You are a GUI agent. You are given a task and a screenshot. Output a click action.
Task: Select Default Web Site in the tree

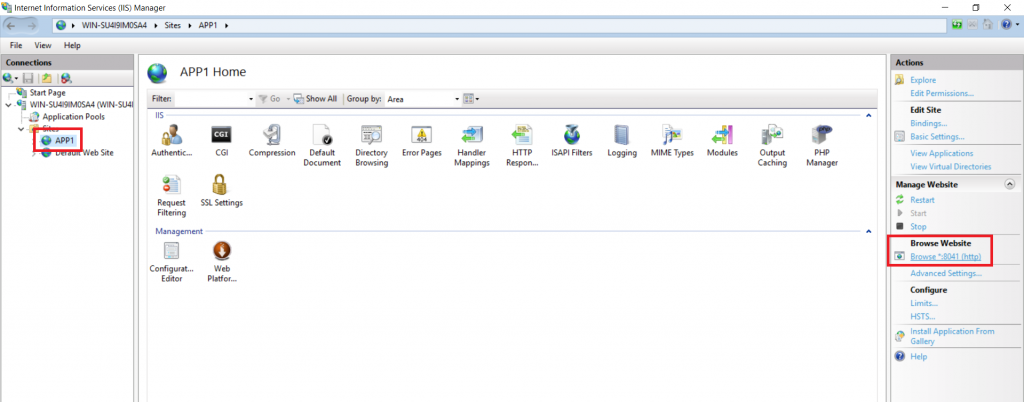point(84,153)
